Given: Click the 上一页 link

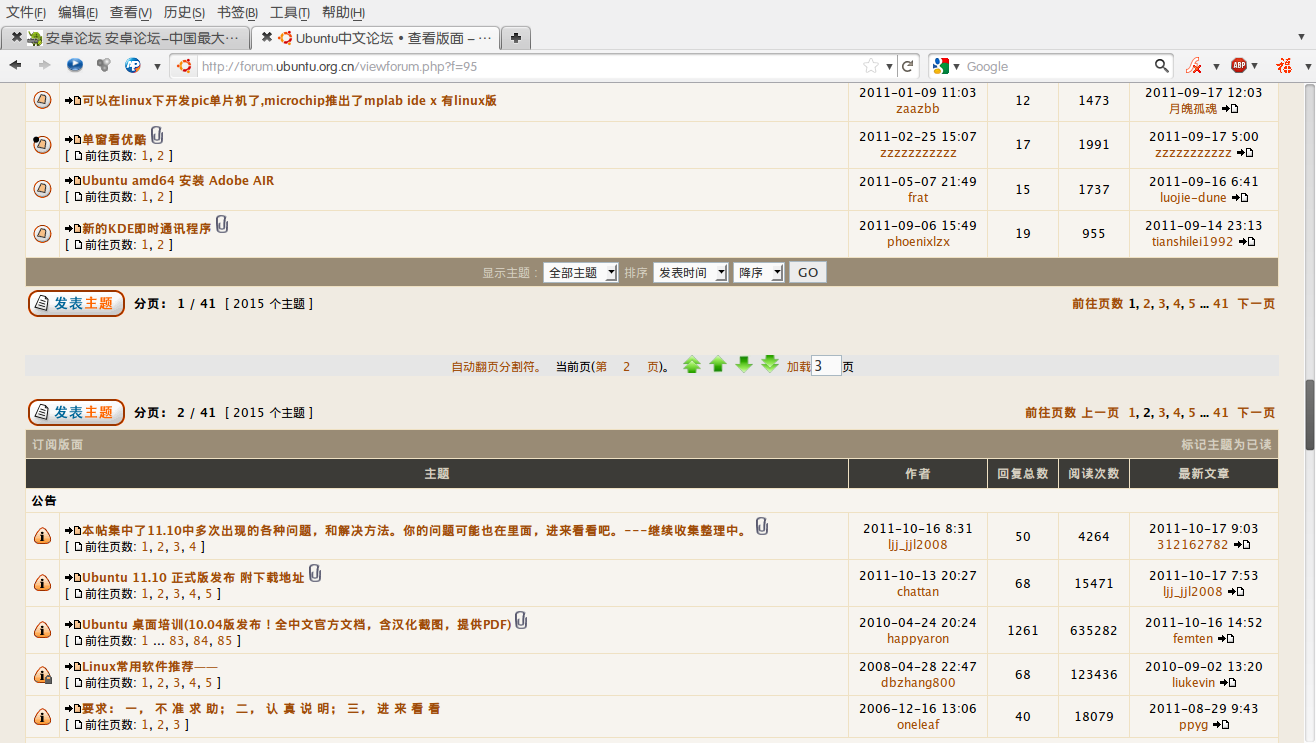Looking at the screenshot, I should pyautogui.click(x=1101, y=413).
